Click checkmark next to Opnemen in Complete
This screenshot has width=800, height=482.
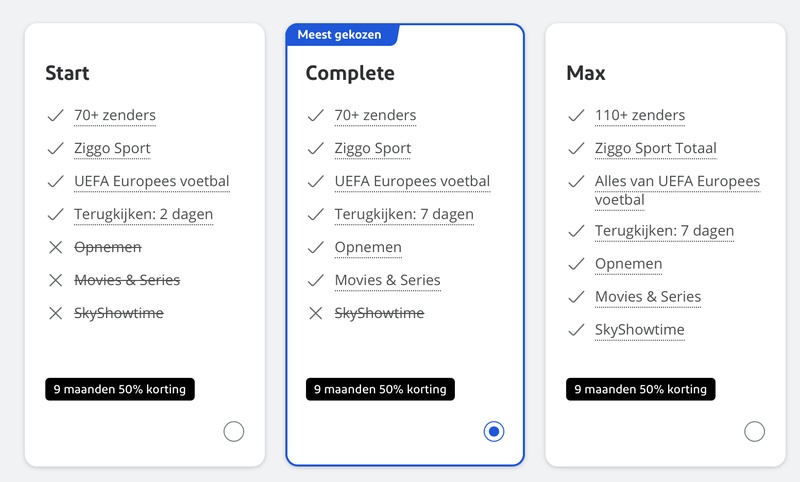[x=316, y=247]
